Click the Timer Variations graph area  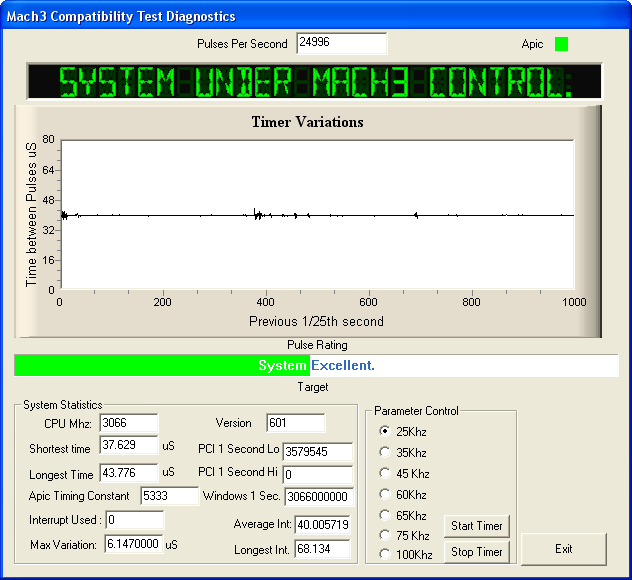point(316,214)
